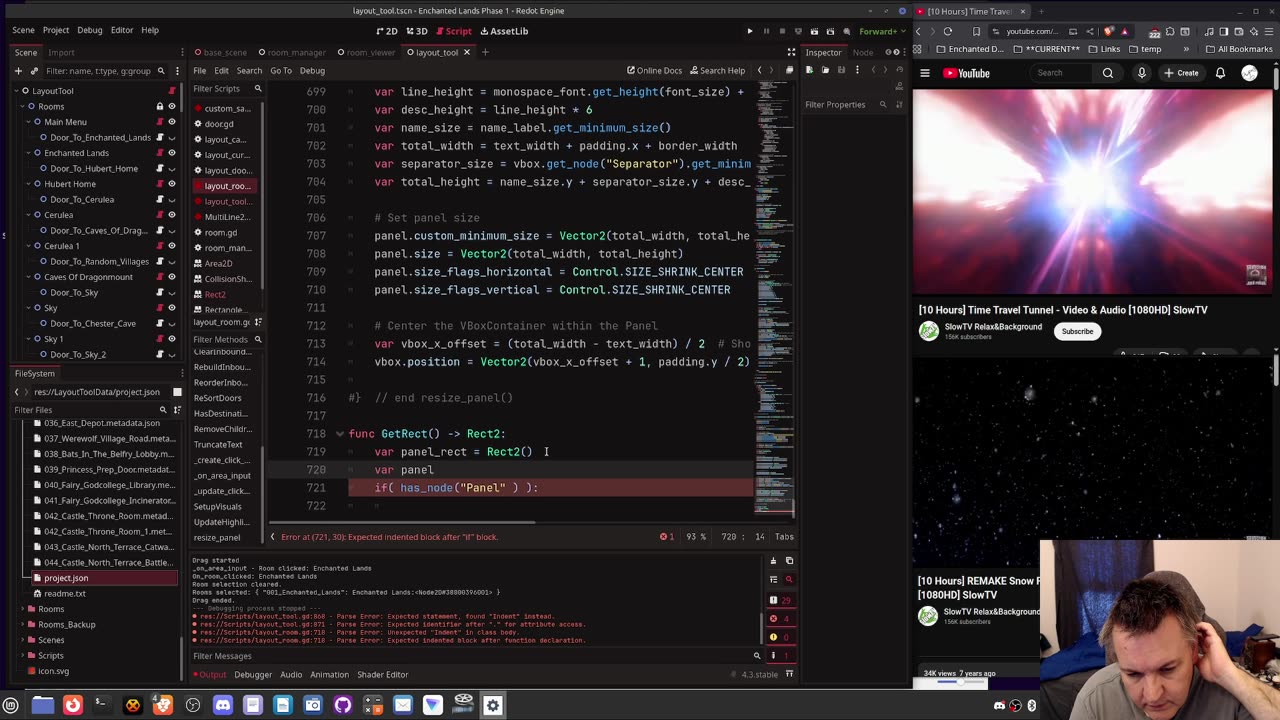
Task: Click the instantiate child scene link icon
Action: point(34,71)
